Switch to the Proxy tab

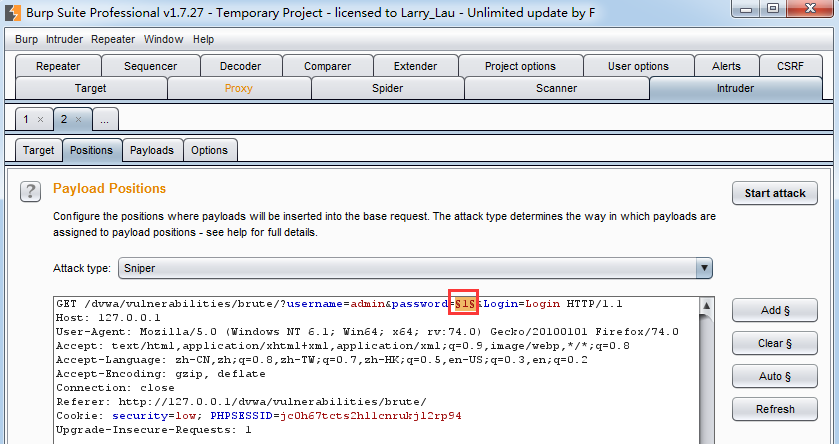(x=239, y=88)
